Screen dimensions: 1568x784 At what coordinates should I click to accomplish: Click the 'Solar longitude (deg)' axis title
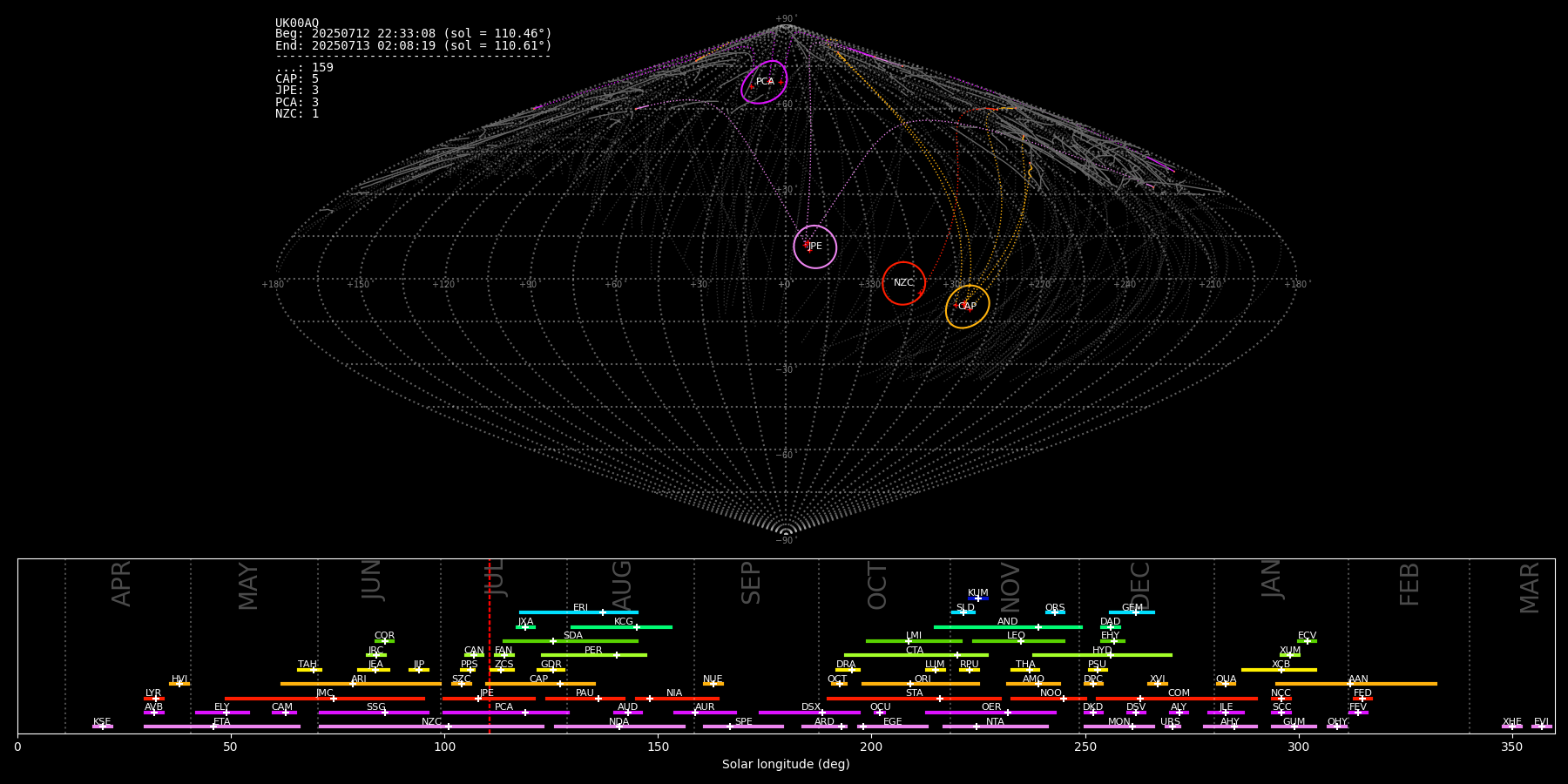coord(786,764)
